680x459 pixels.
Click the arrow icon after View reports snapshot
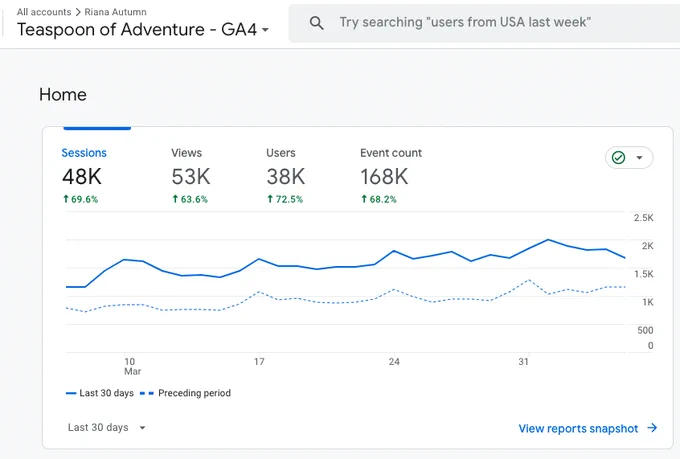pyautogui.click(x=652, y=428)
